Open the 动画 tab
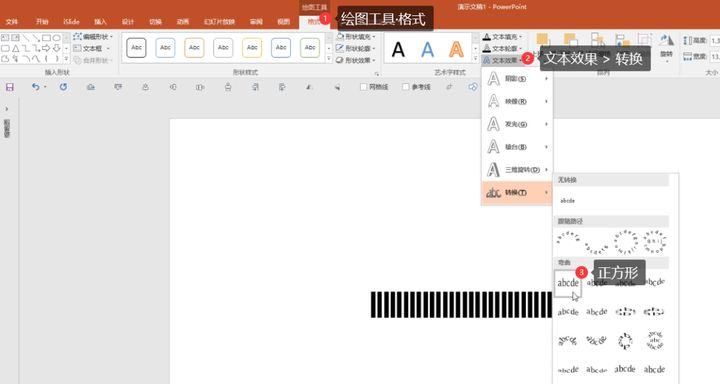720x384 pixels. [183, 22]
